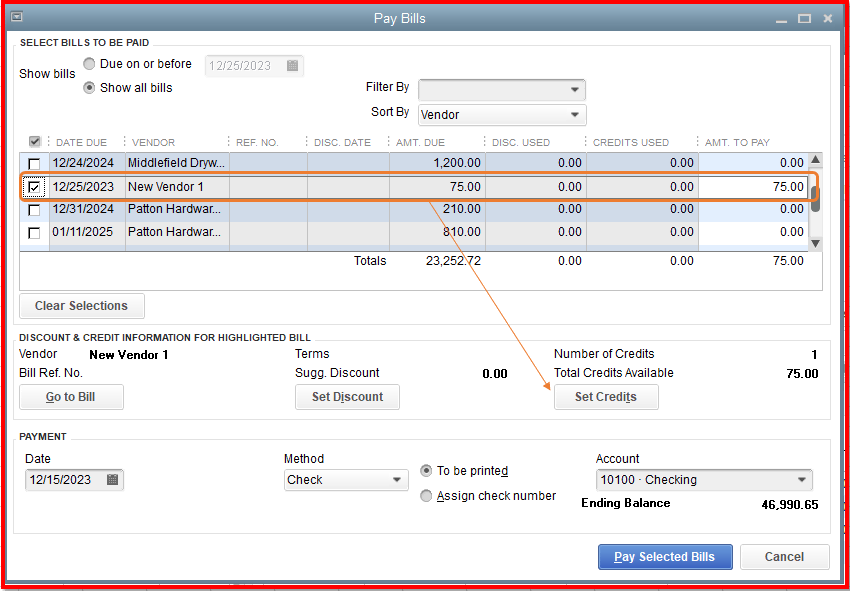
Task: Select 'Due on or before' radio option
Action: coord(90,64)
